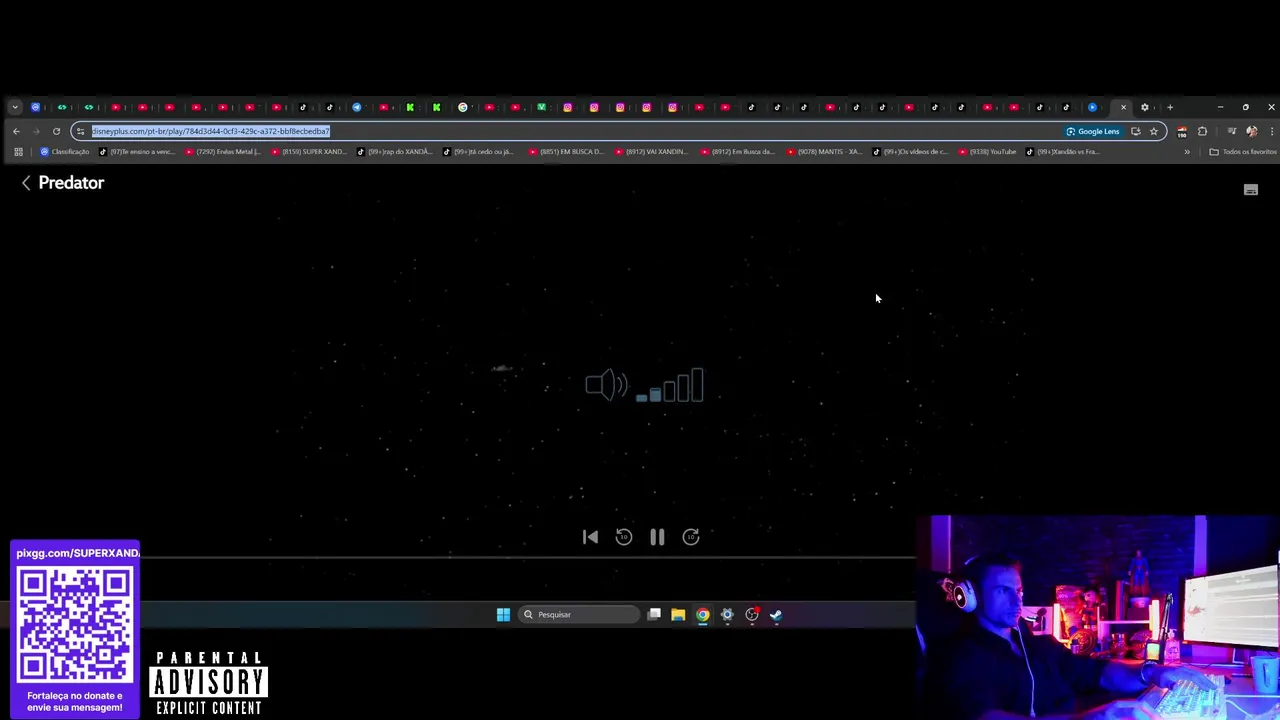Open the '(8912) Em Busca da...' bookmark
Viewport: 1280px width, 720px height.
click(x=738, y=152)
